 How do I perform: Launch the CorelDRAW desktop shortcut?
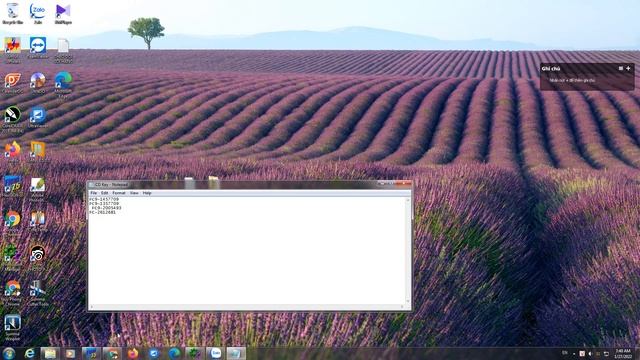click(x=12, y=119)
